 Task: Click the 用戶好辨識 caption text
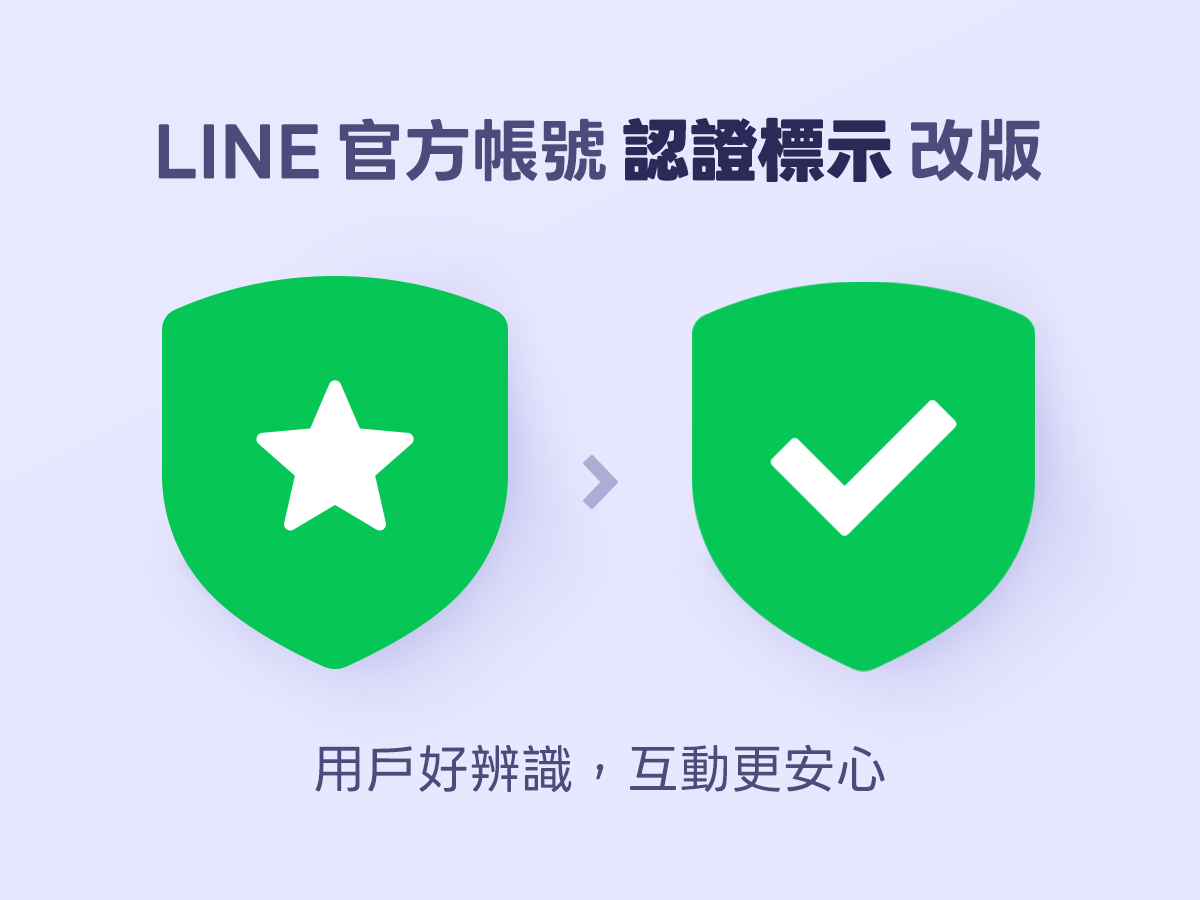443,770
